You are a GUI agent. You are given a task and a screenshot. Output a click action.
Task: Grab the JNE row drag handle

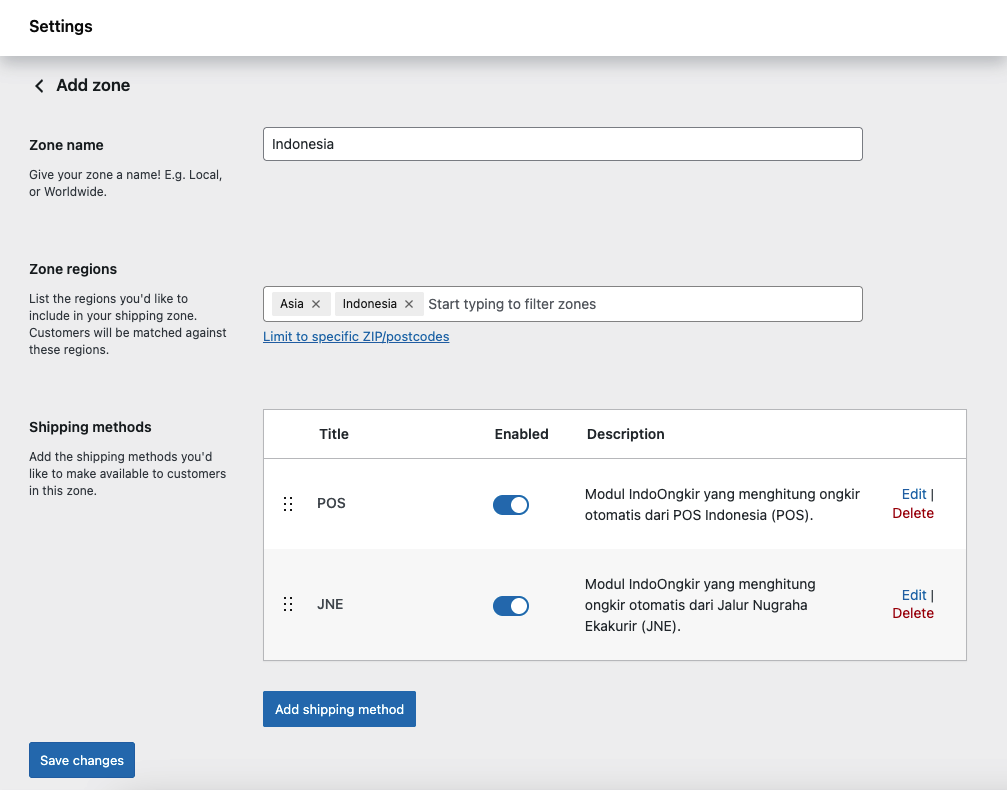[x=288, y=604]
